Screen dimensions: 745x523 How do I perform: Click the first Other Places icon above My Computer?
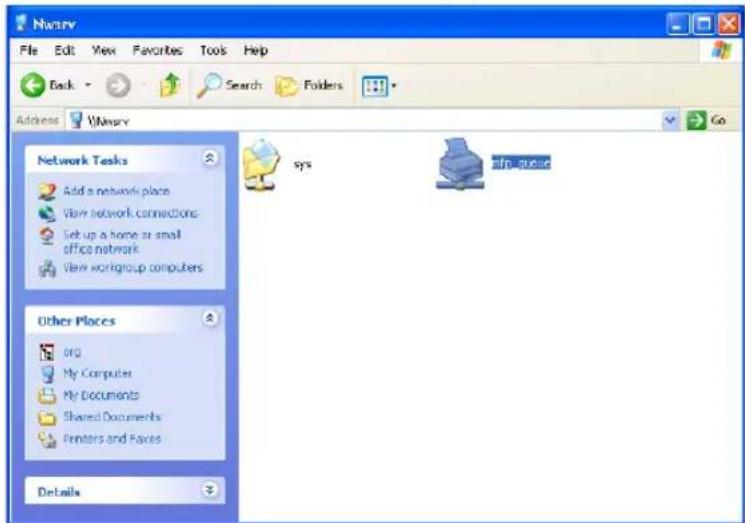tap(47, 352)
